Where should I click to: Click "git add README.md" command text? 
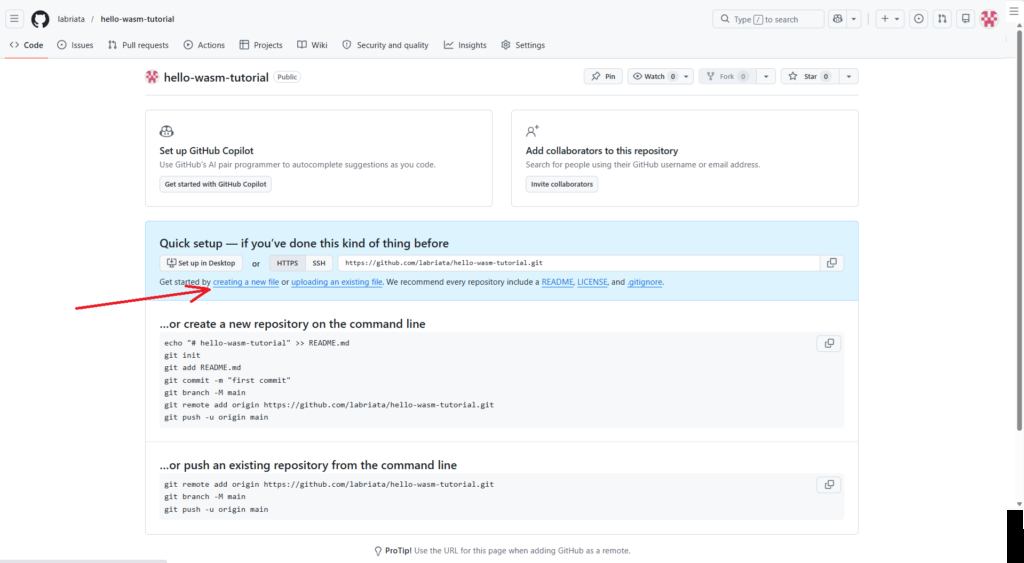click(202, 368)
